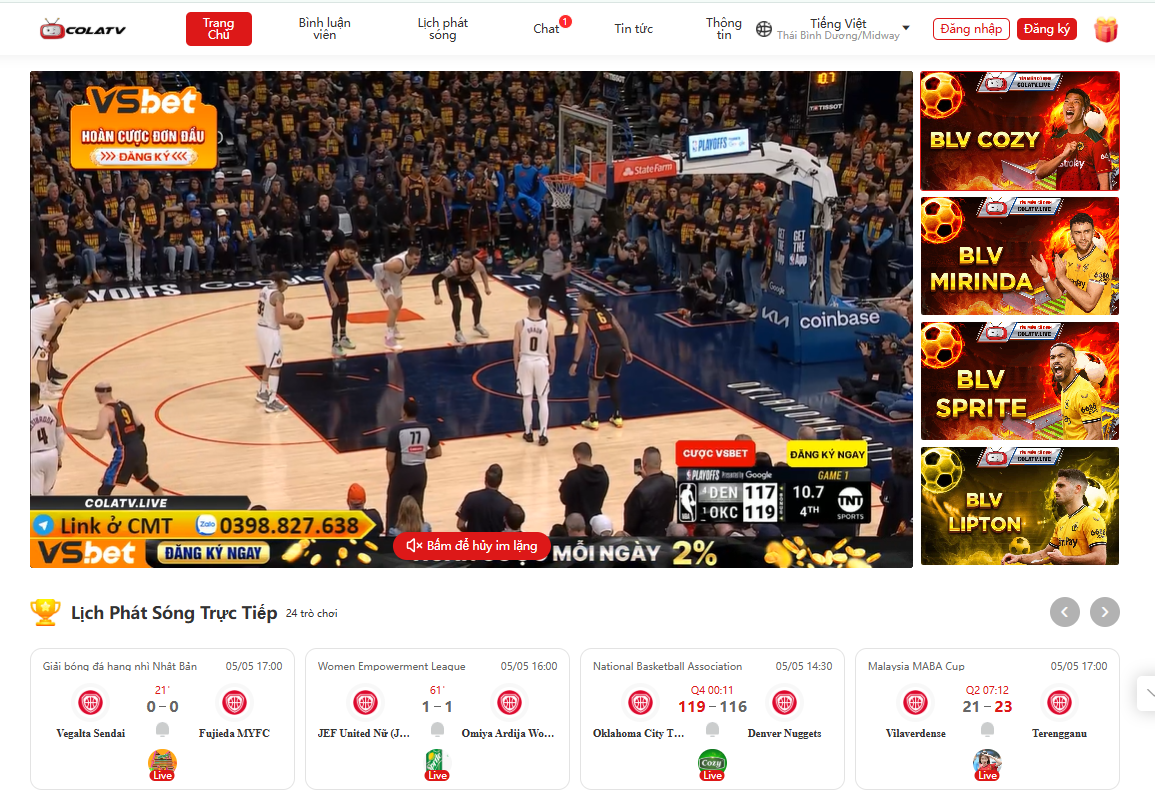Click the trophy icon beside Lịch Phát Sóng

[x=45, y=613]
